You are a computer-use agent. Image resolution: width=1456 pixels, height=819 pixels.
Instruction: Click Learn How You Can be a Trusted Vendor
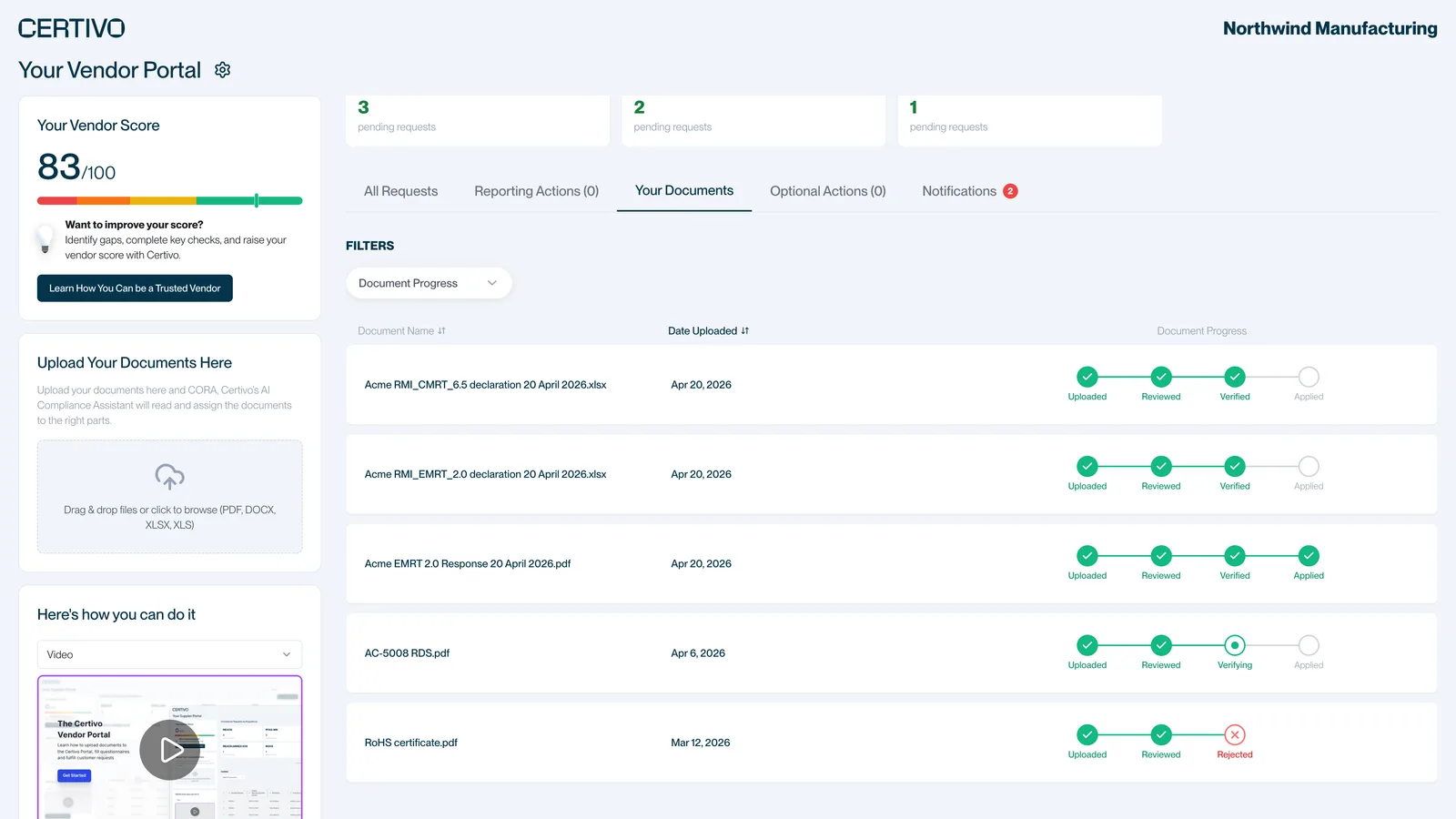pos(135,288)
